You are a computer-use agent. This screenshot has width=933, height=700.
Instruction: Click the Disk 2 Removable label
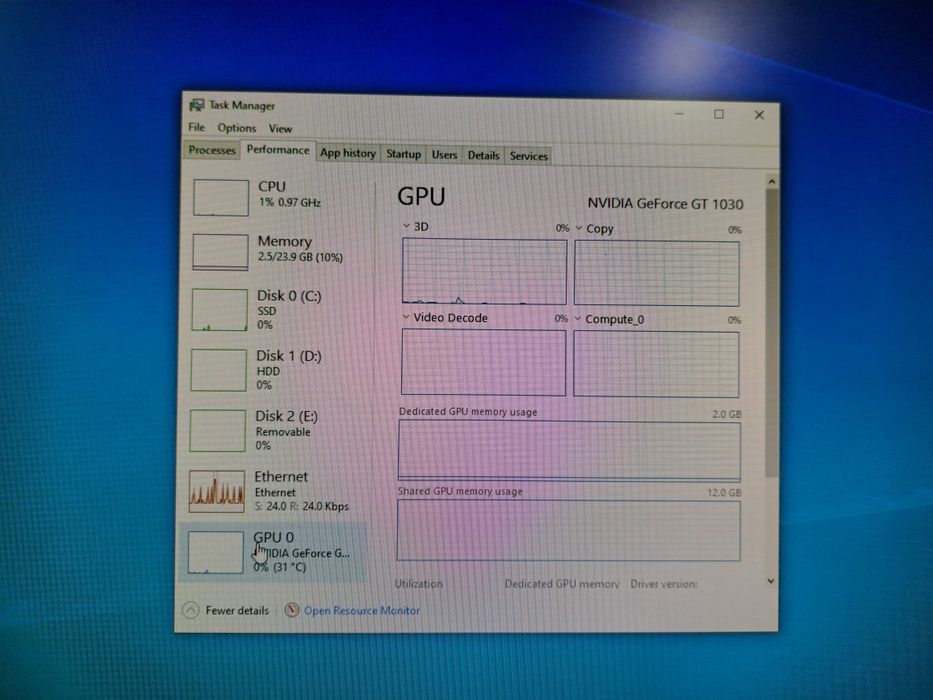tap(283, 432)
